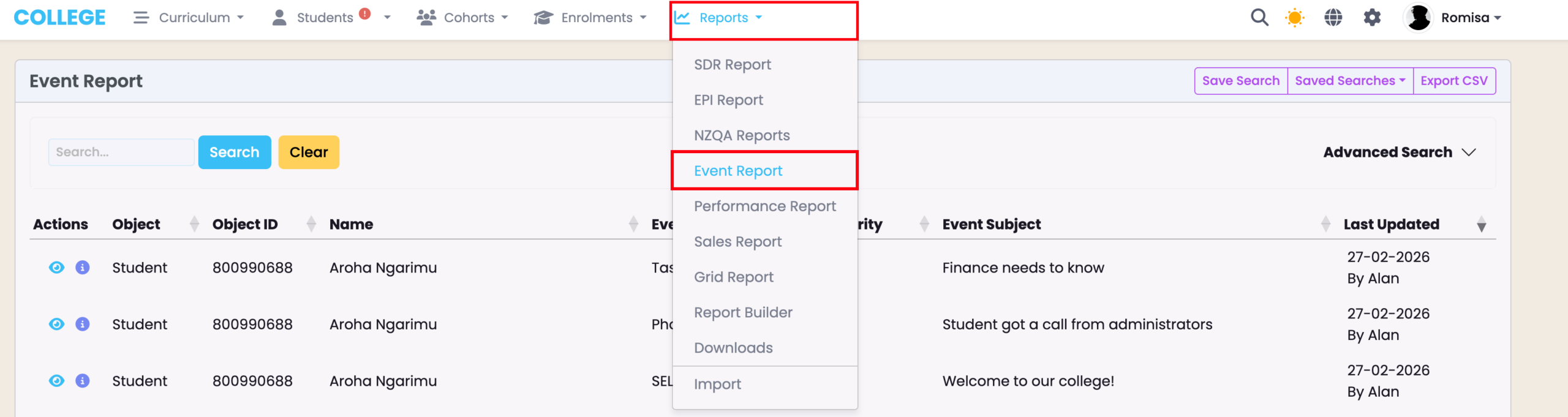Toggle the sun light-mode theme icon
1568x417 pixels.
point(1295,18)
